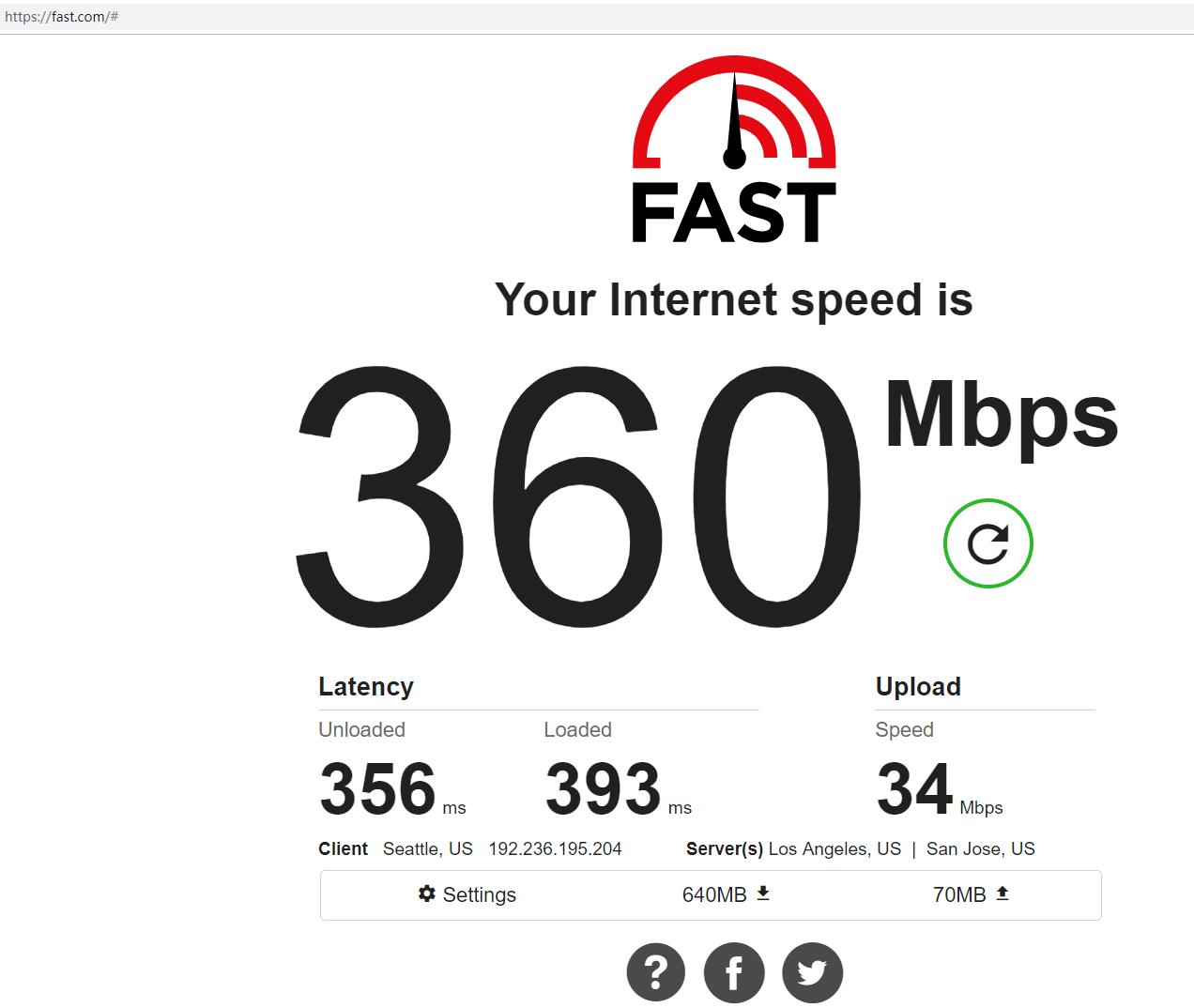Click the Settings gear icon
The image size is (1194, 1008).
(x=427, y=893)
